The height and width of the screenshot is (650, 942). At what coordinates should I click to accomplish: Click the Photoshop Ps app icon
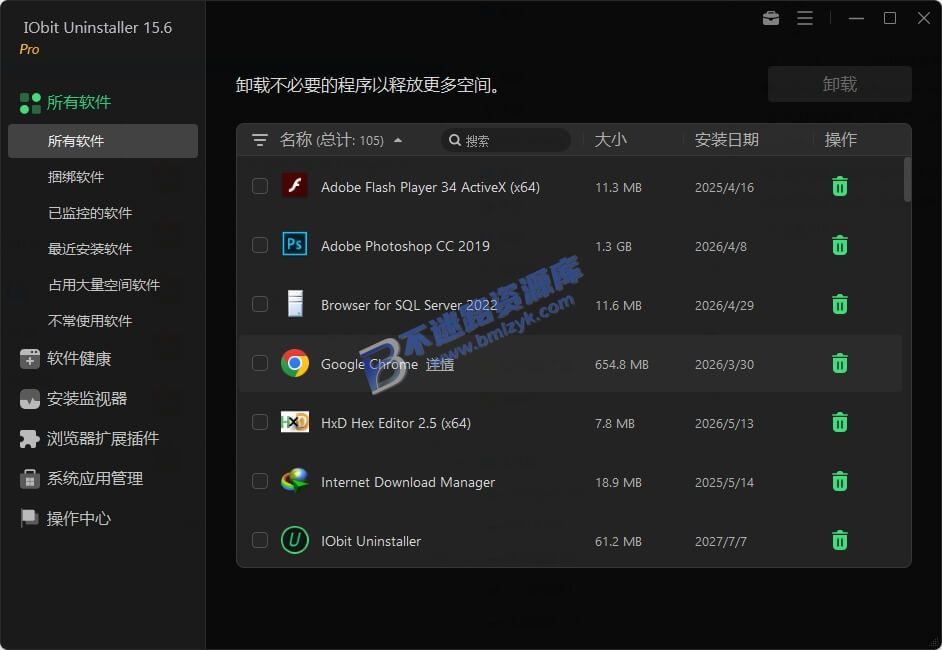[295, 245]
